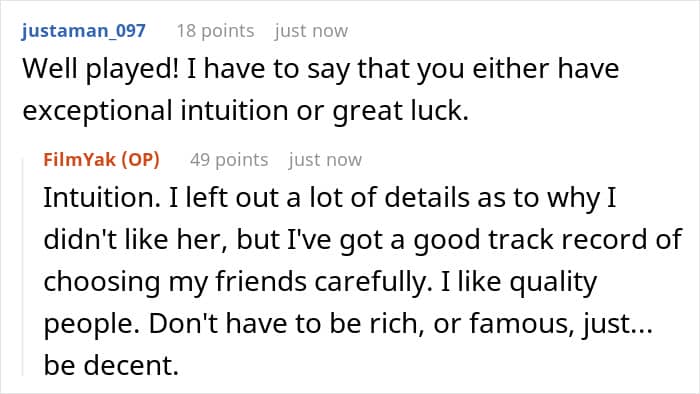Click the phrase "choosing my friends carefully"
Image resolution: width=700 pixels, height=394 pixels.
(x=236, y=282)
